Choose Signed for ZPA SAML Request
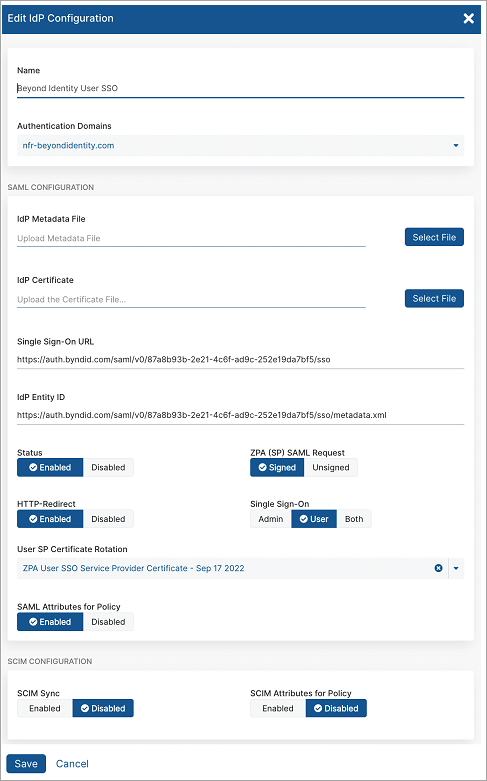 pyautogui.click(x=277, y=467)
